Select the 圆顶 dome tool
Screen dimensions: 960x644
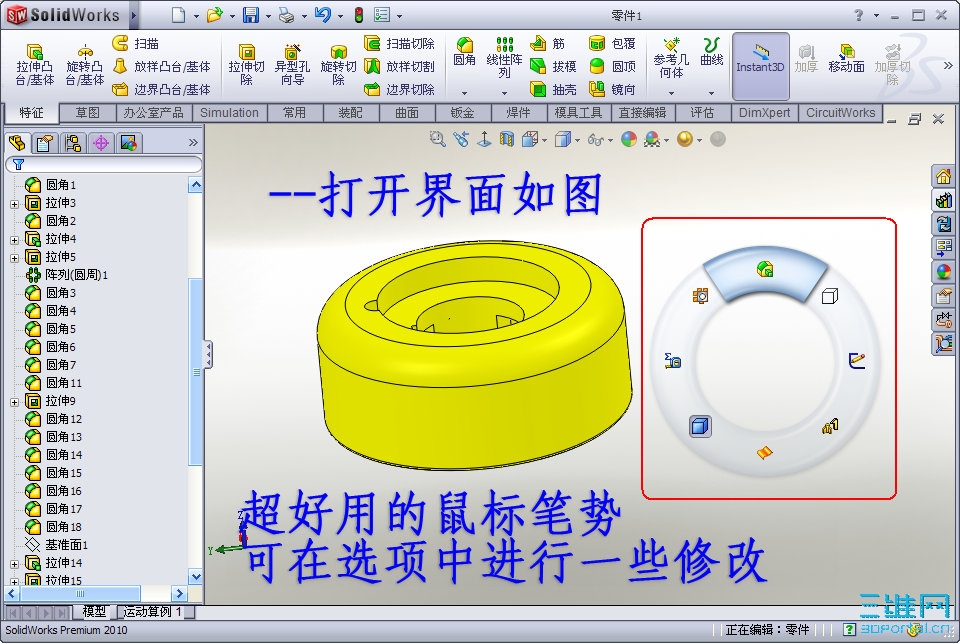tap(612, 66)
